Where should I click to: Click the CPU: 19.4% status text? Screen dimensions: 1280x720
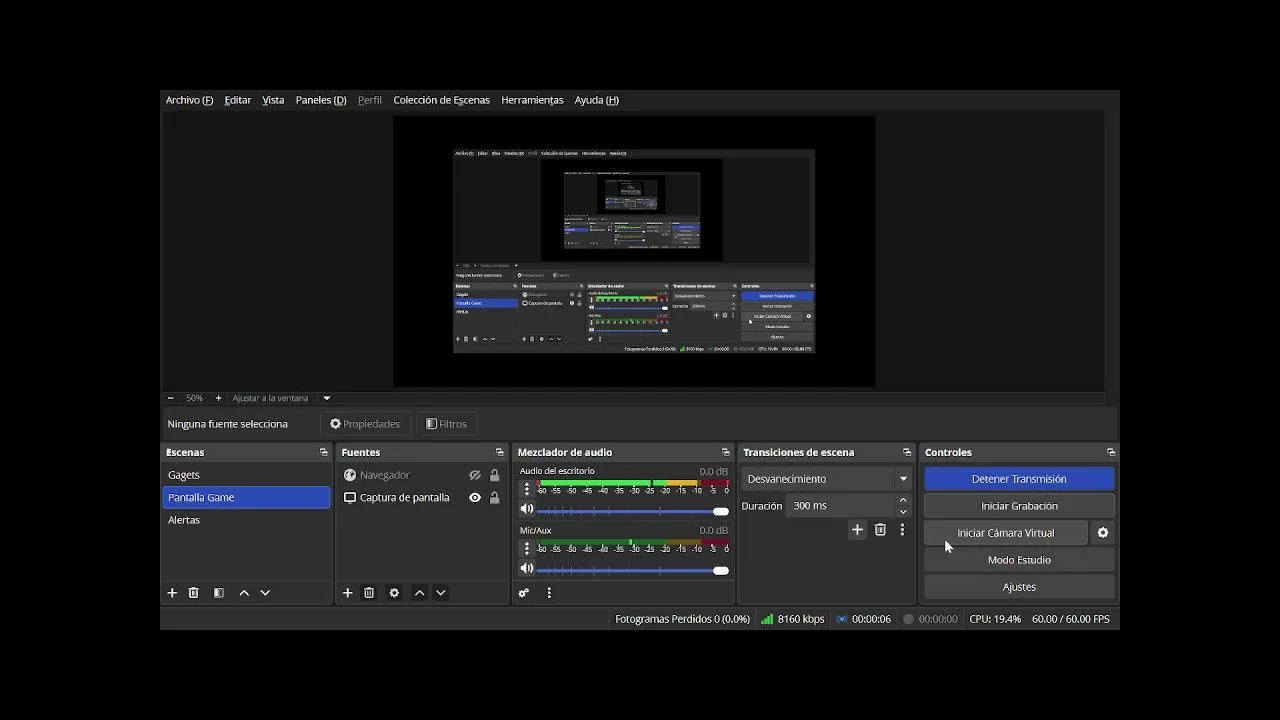point(995,619)
